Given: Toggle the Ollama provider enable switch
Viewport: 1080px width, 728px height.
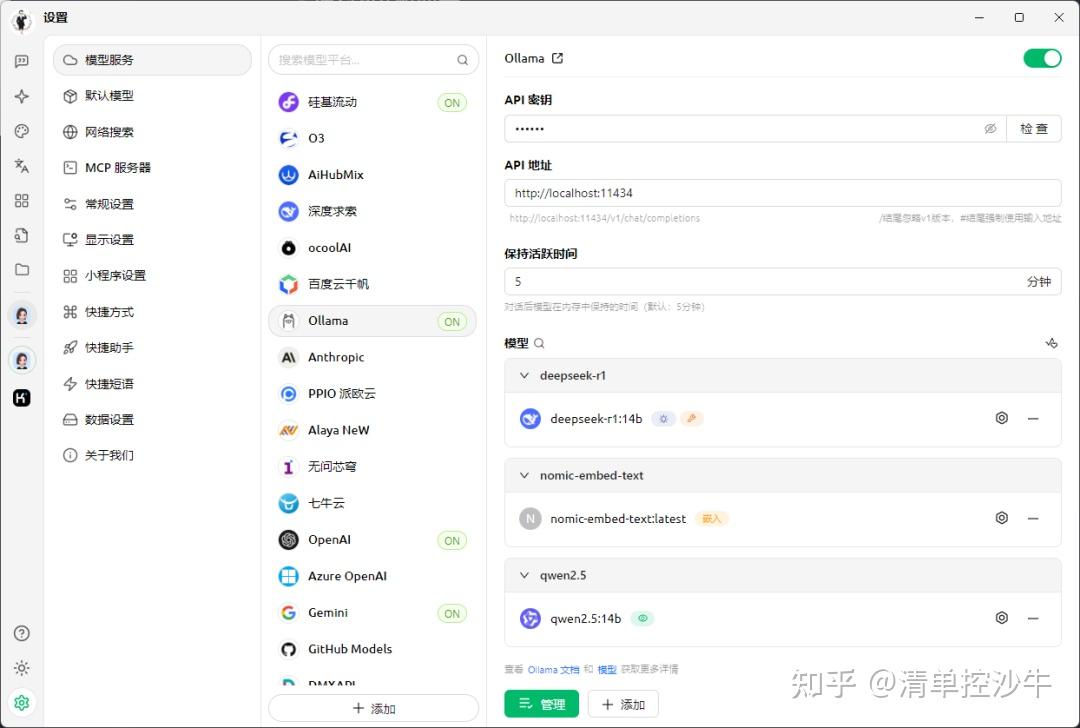Looking at the screenshot, I should point(1042,59).
